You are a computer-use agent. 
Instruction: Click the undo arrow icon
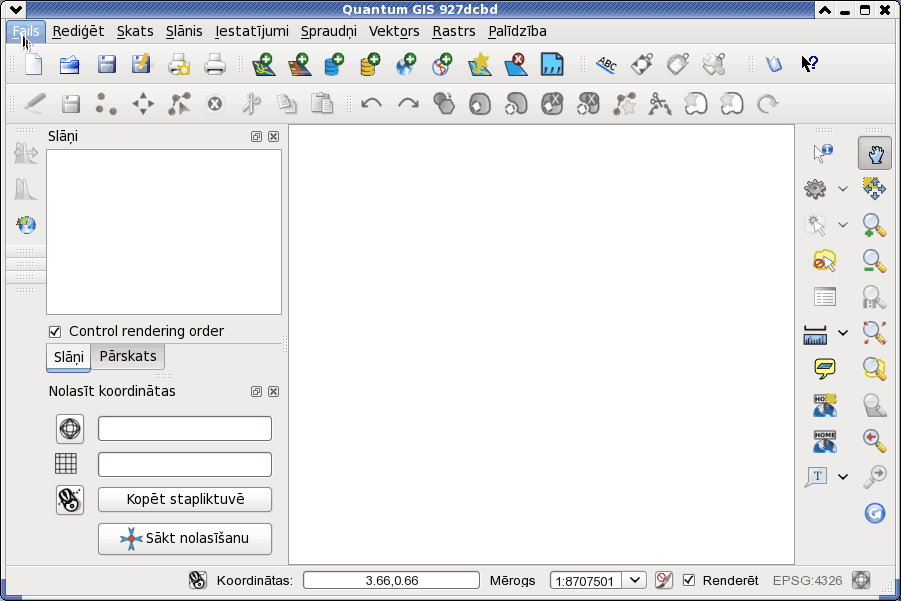[371, 104]
